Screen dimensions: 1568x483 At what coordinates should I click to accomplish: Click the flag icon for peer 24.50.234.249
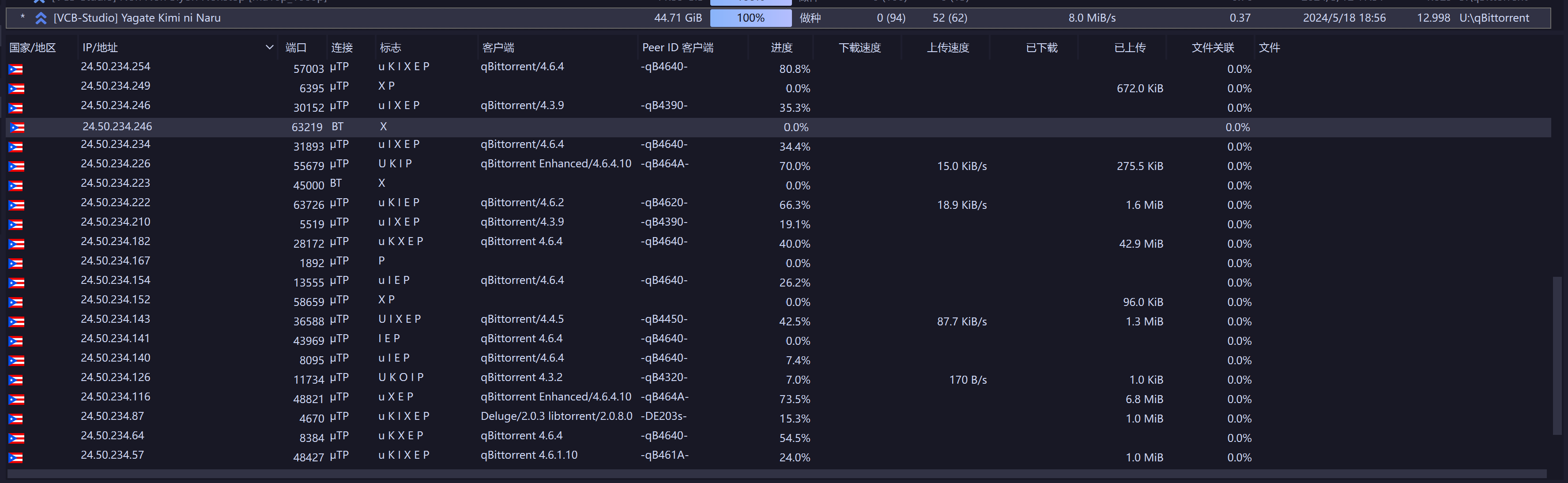16,89
